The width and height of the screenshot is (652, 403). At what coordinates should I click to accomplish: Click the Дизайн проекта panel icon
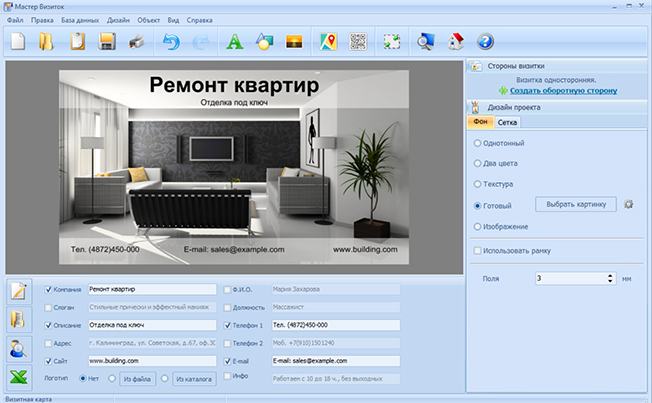coord(475,107)
